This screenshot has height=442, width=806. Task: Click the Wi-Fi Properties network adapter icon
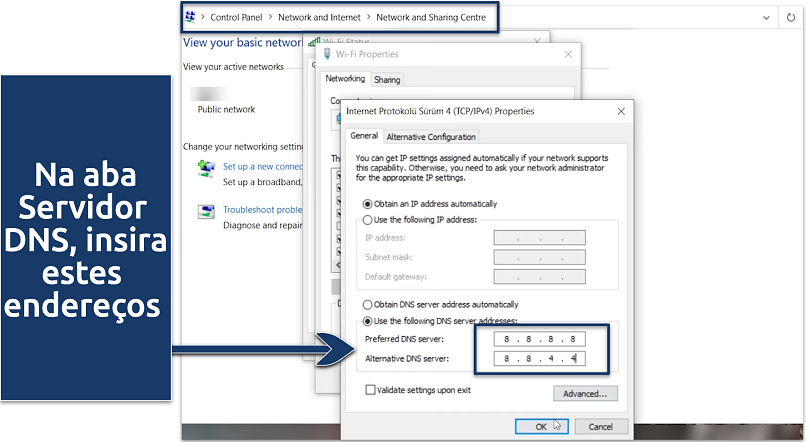[327, 54]
